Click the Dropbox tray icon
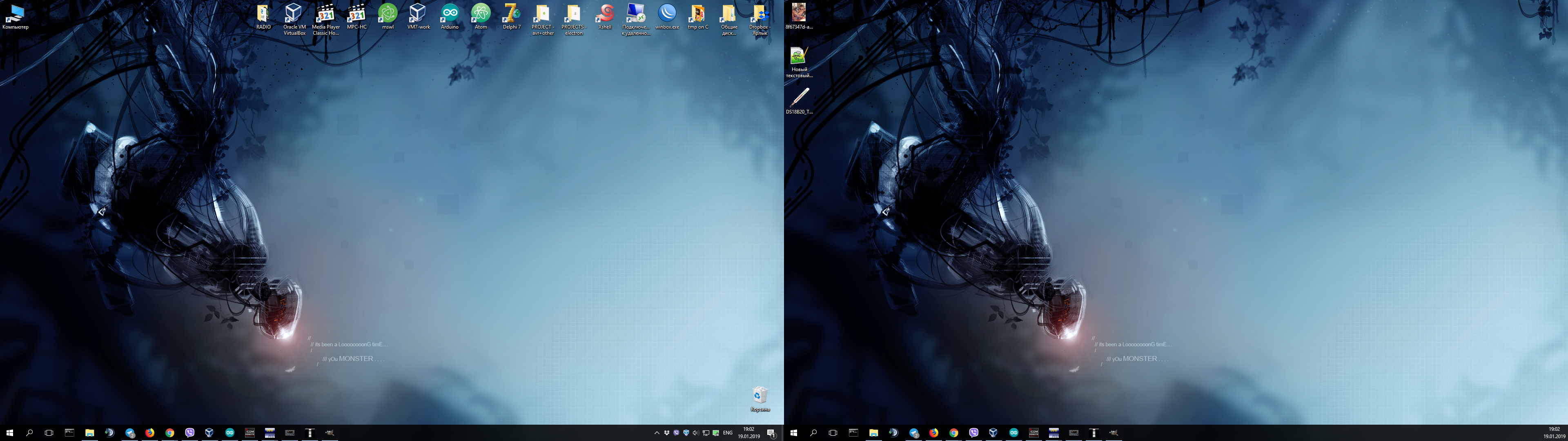The width and height of the screenshot is (1568, 441). pyautogui.click(x=666, y=432)
